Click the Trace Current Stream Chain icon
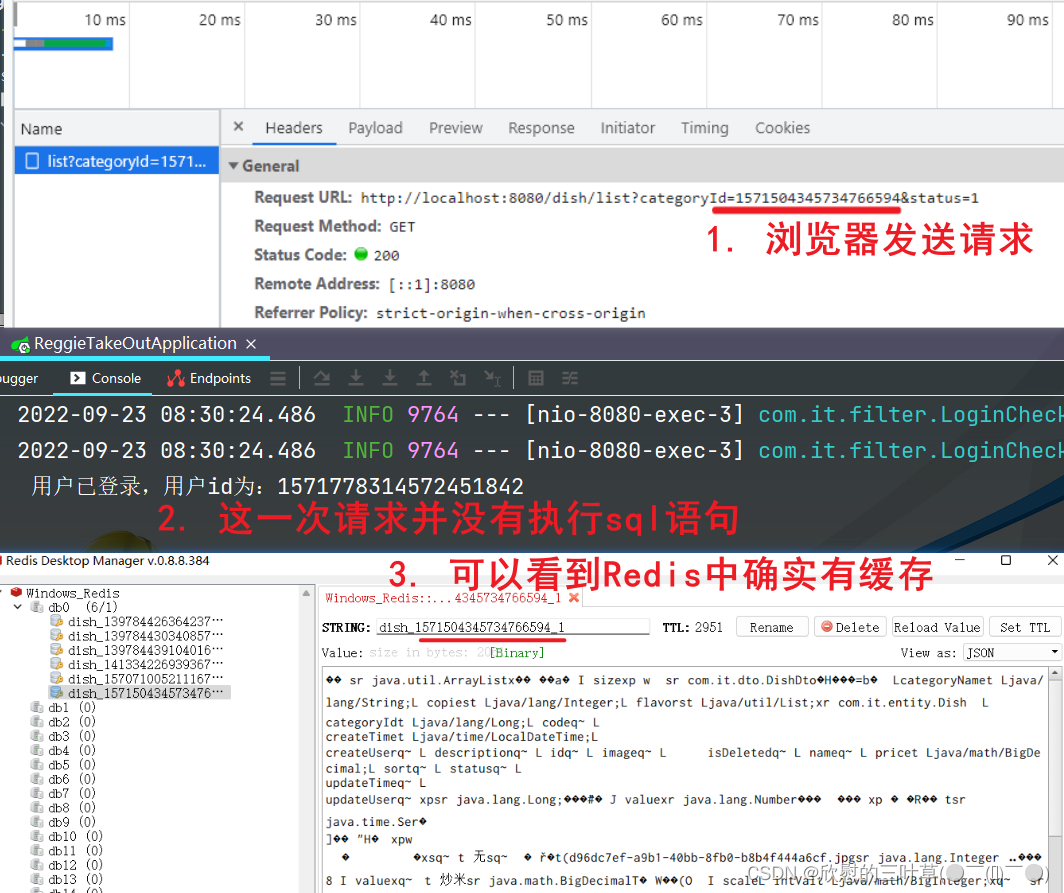Screen dimensions: 1064x893 tap(569, 378)
